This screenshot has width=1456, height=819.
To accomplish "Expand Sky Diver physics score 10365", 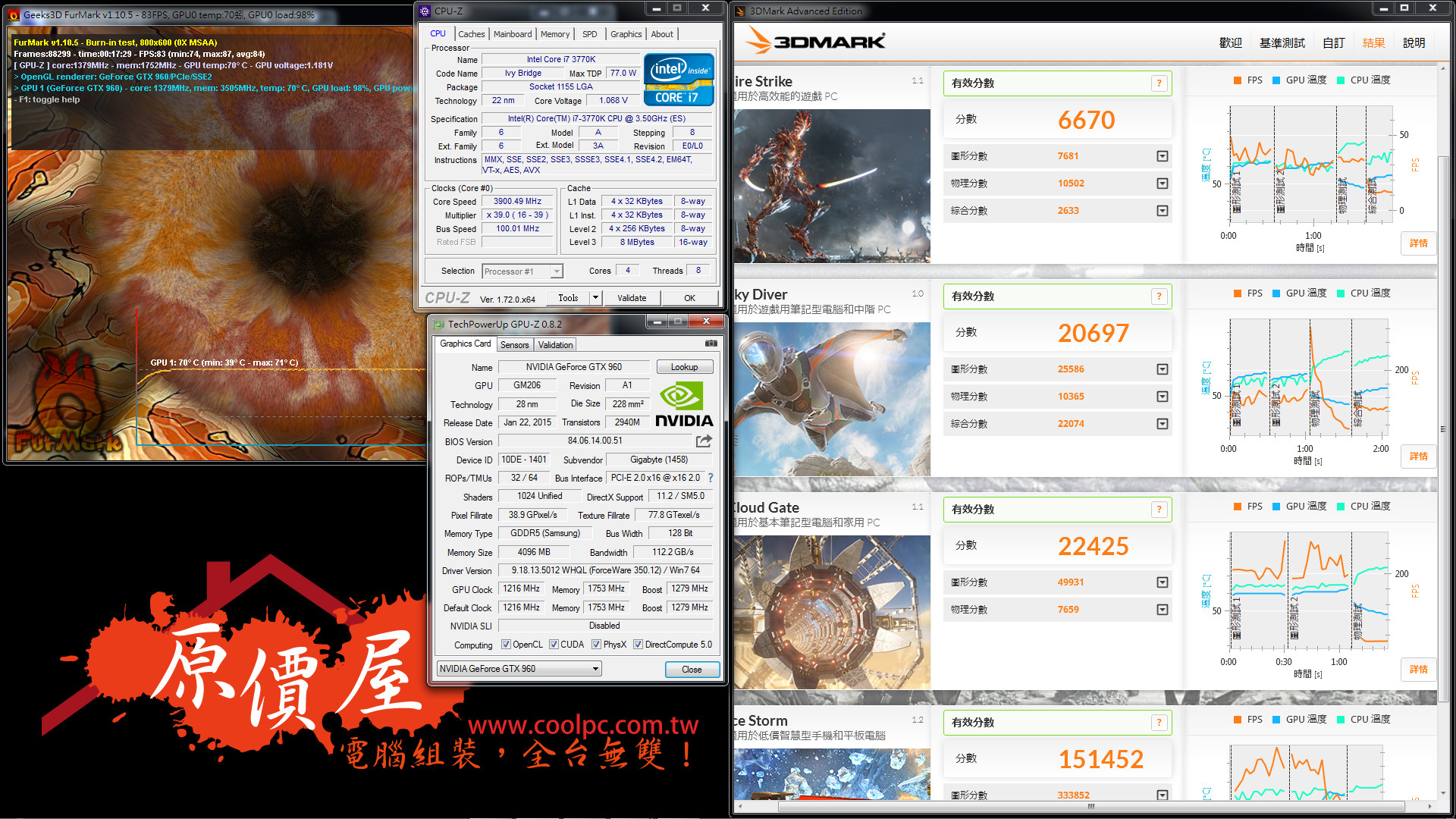I will point(1162,397).
